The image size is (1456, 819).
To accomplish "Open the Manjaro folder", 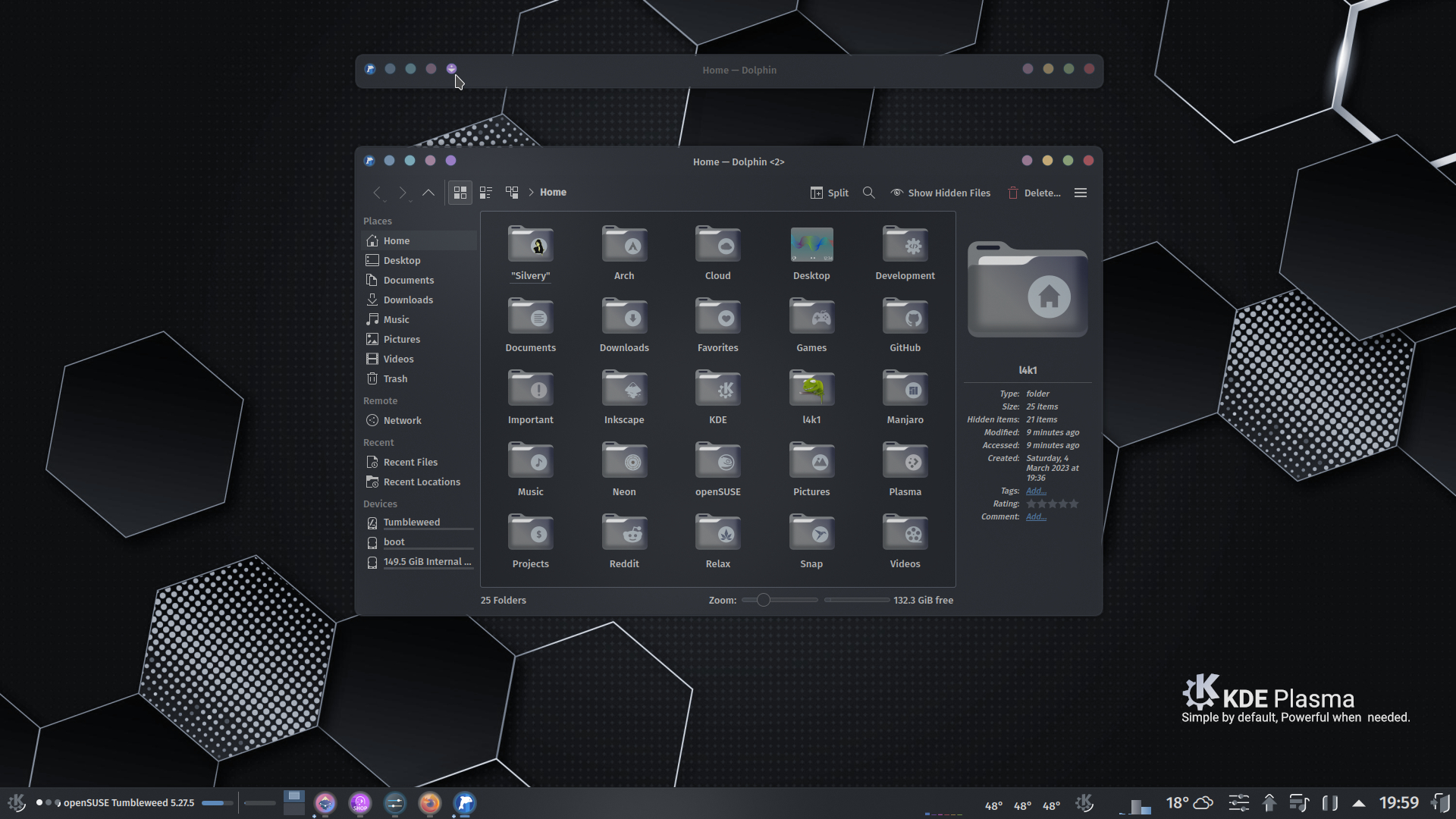I will [905, 397].
